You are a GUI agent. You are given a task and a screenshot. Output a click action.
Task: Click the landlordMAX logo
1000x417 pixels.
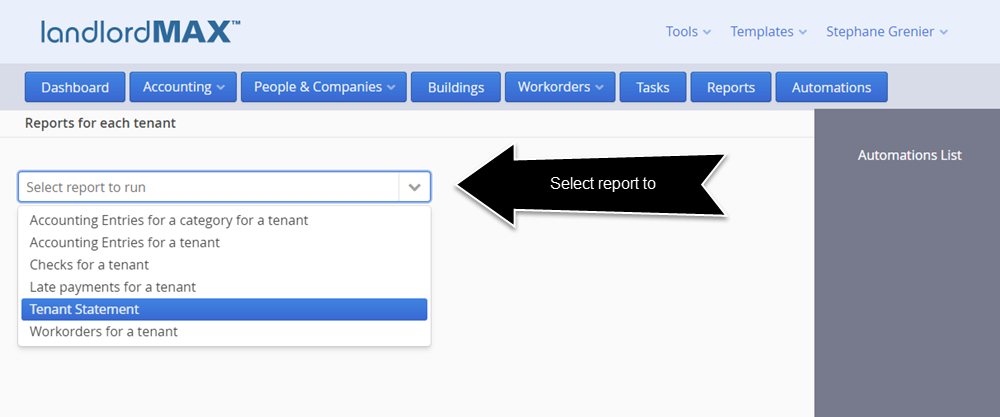(x=140, y=31)
